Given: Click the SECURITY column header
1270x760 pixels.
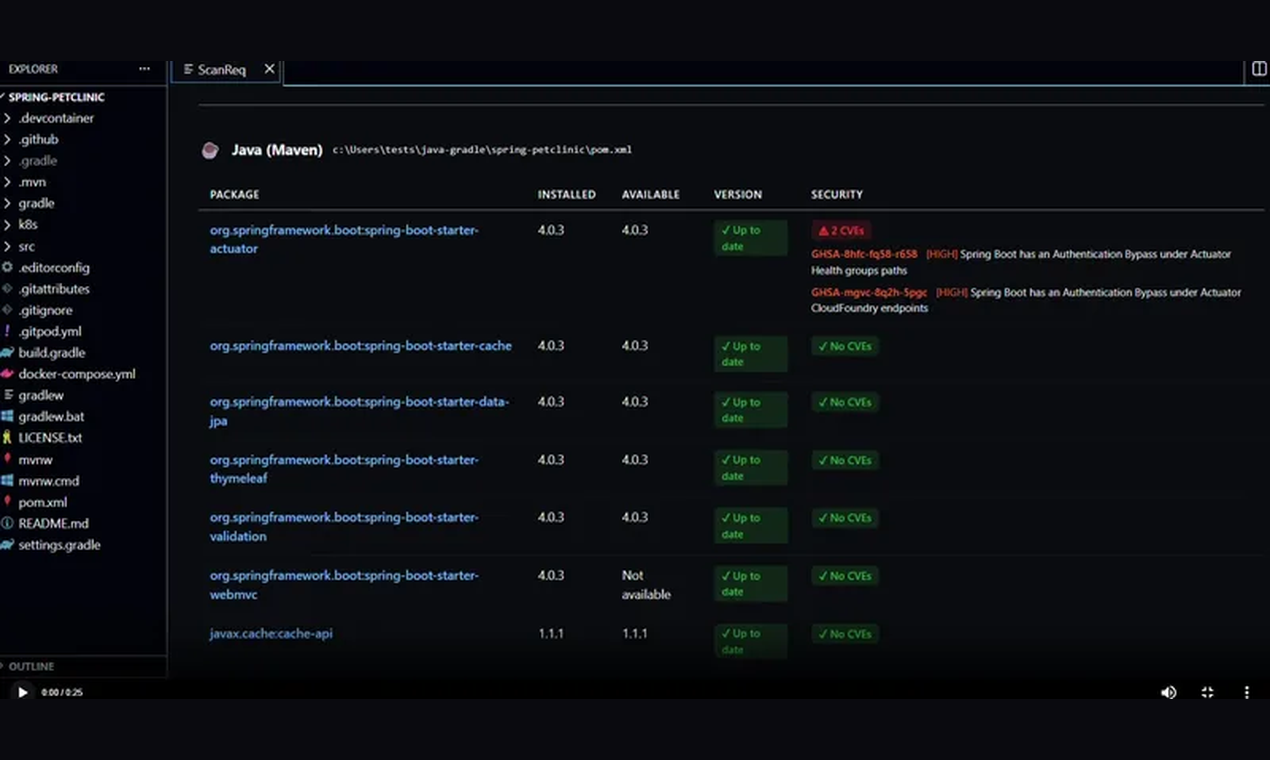Looking at the screenshot, I should (837, 195).
